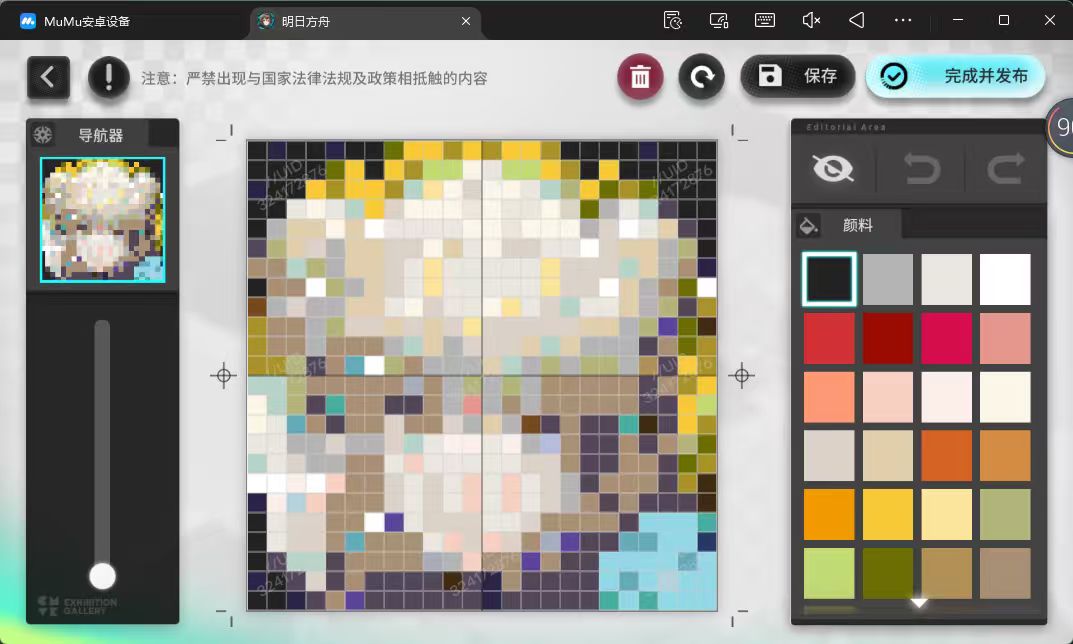Select the light peach pink swatch

coord(888,397)
